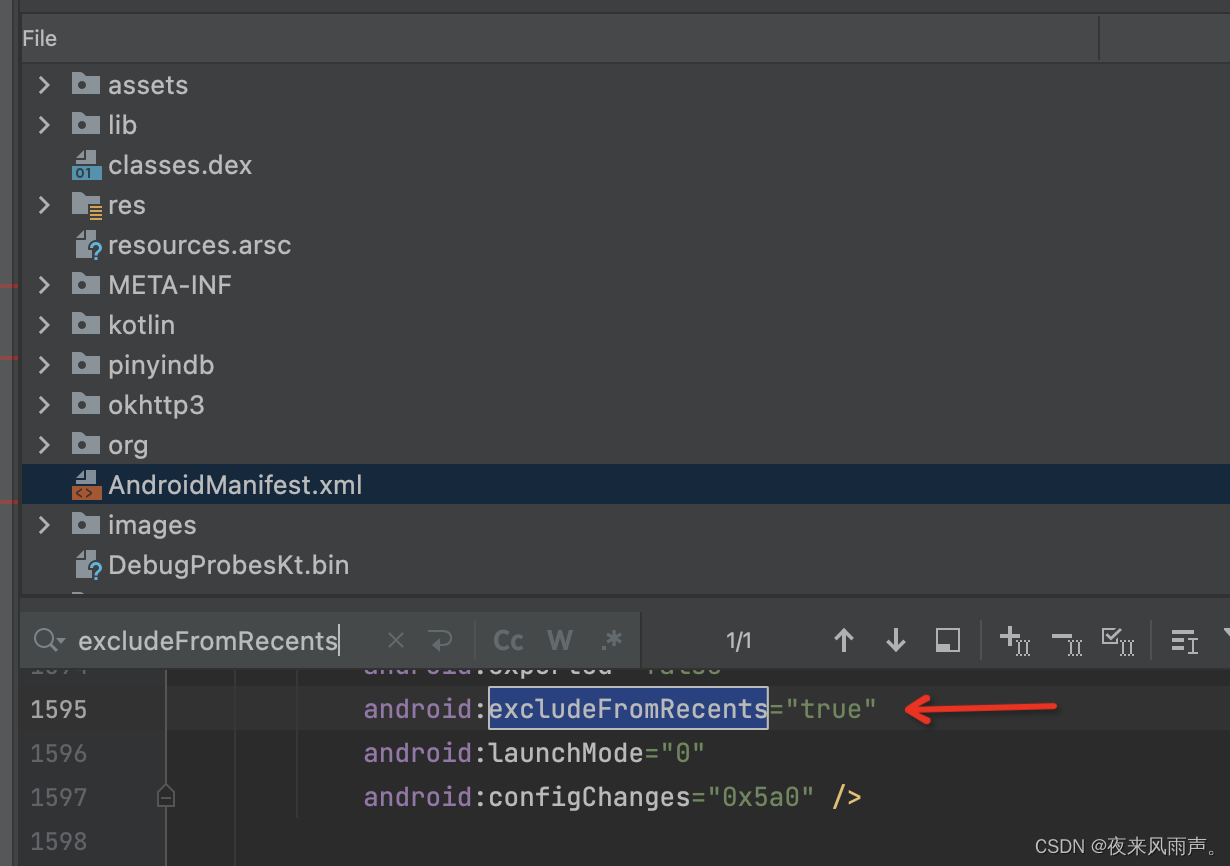Expand the okhttp3 folder
The height and width of the screenshot is (866, 1230).
tap(44, 405)
